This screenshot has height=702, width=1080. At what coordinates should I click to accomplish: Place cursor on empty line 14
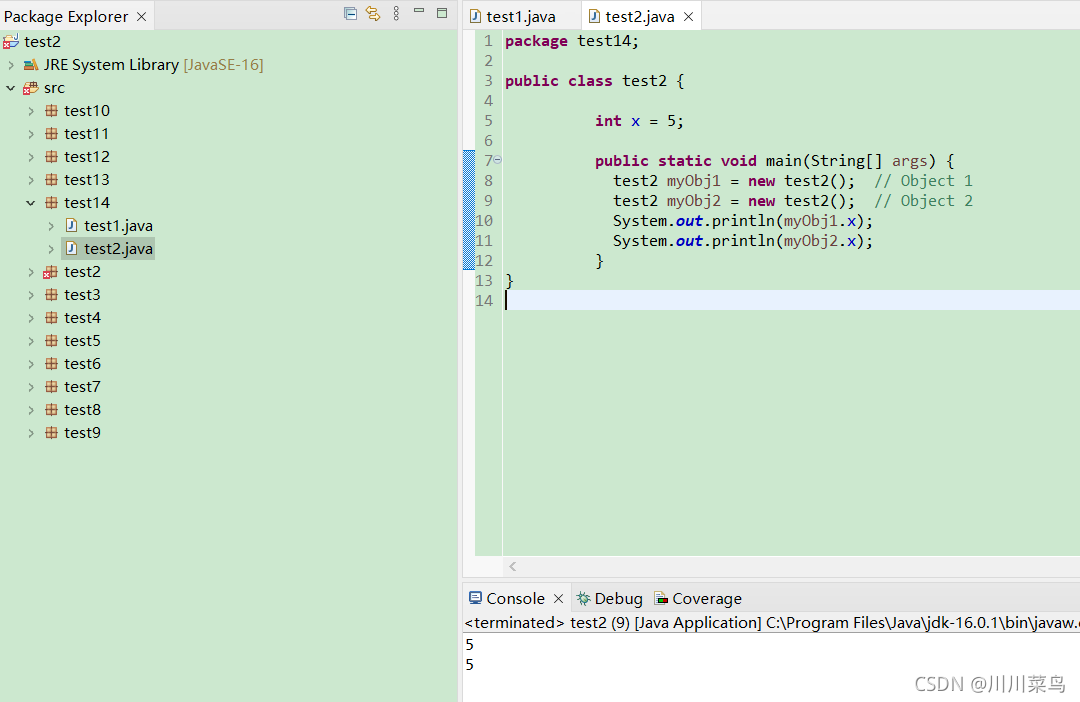pos(791,300)
